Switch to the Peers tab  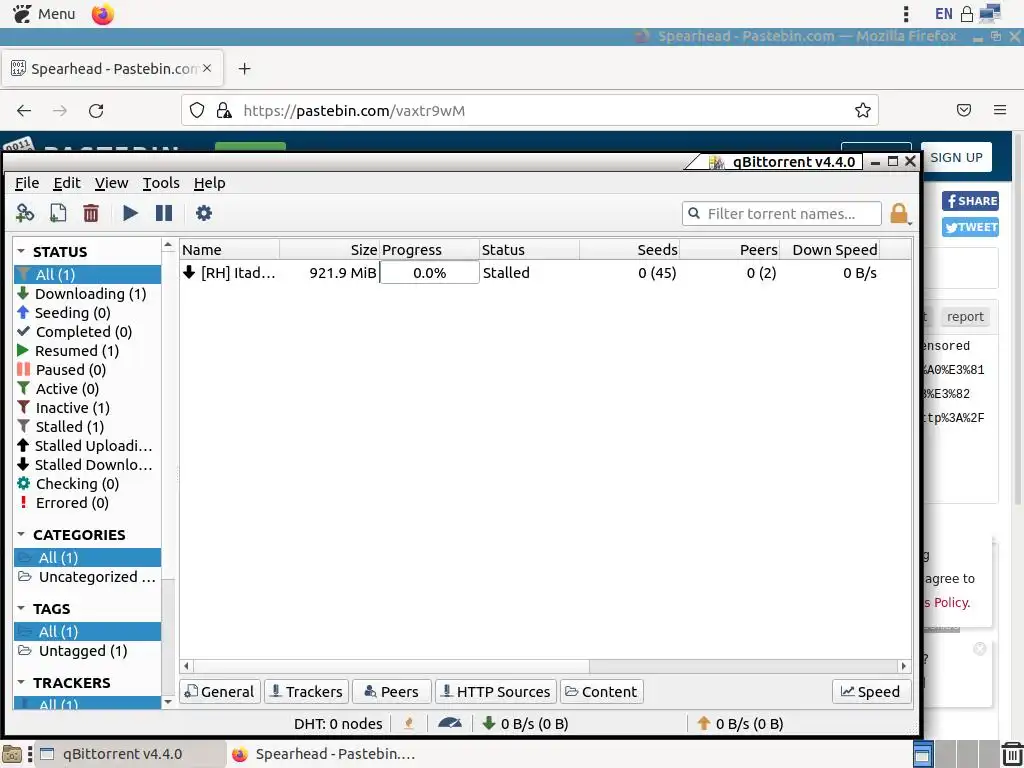[392, 692]
